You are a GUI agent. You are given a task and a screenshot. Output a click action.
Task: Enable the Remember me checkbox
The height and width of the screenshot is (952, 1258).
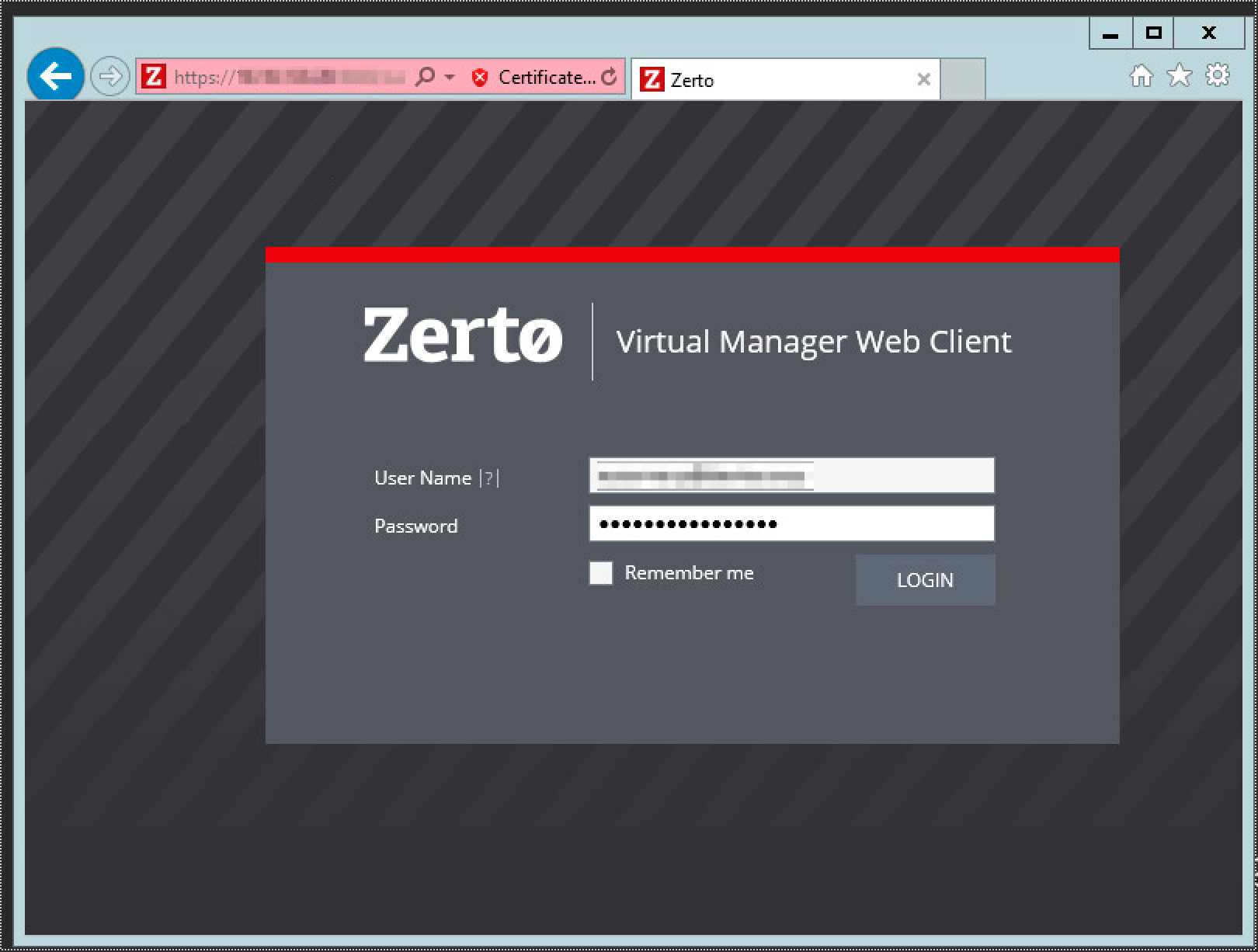pos(600,573)
